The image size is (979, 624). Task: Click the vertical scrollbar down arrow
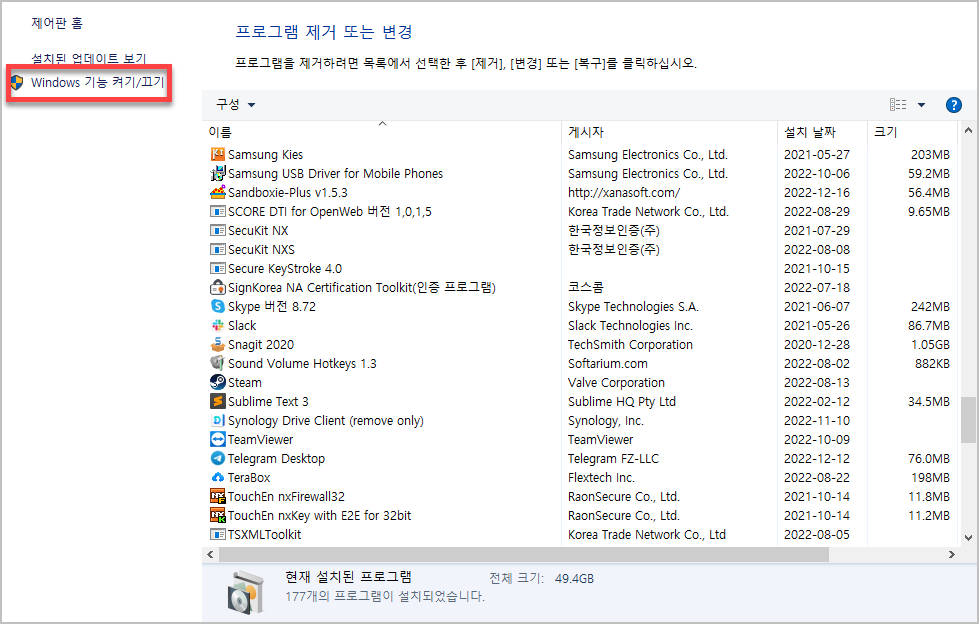[968, 537]
